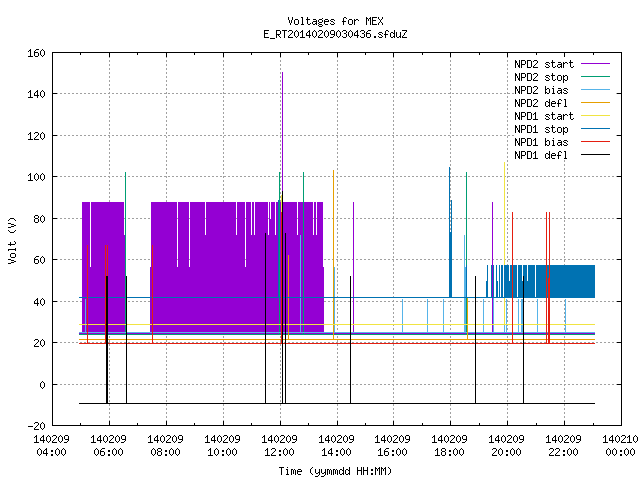Click the 140209 04:00 x-axis tick label
This screenshot has width=640, height=480.
[x=51, y=446]
